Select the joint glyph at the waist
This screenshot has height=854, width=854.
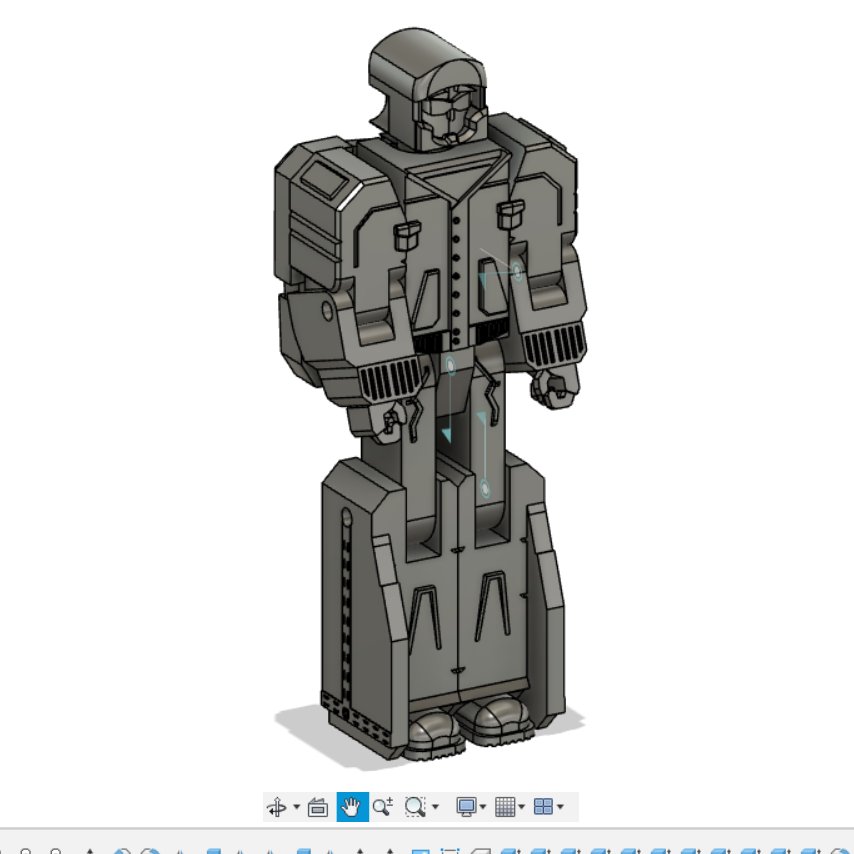point(450,365)
